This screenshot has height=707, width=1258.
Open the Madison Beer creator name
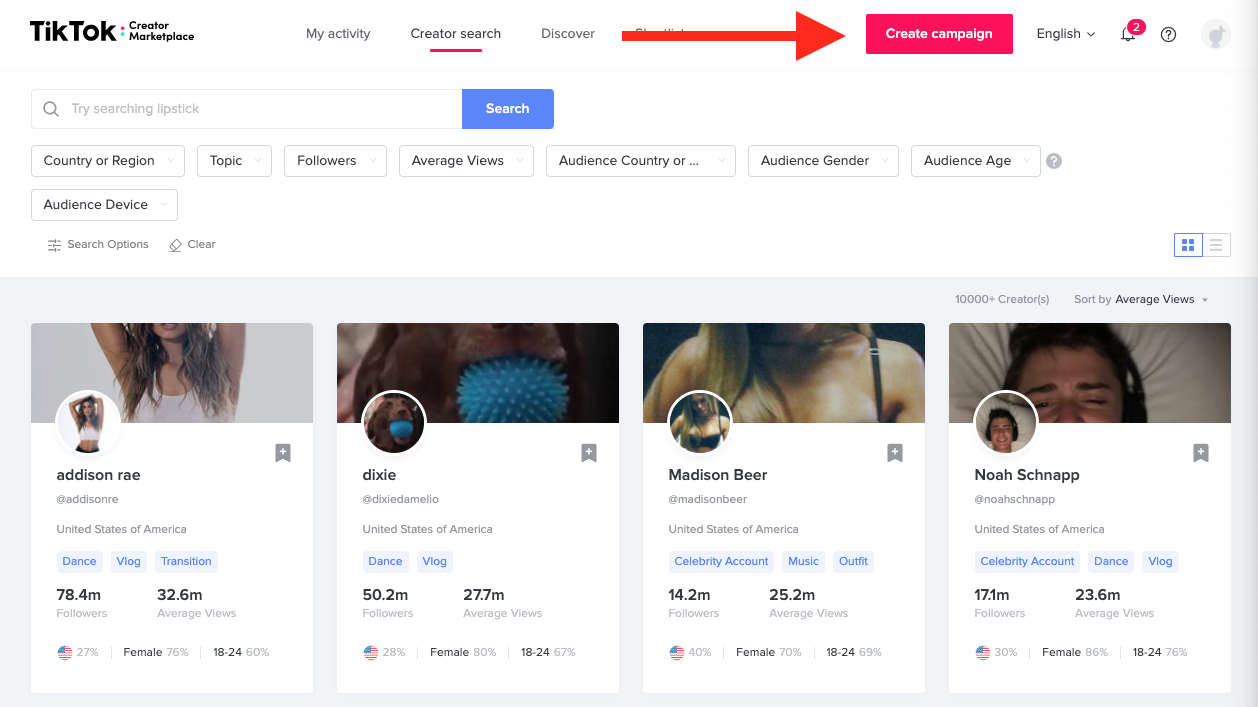pyautogui.click(x=718, y=475)
